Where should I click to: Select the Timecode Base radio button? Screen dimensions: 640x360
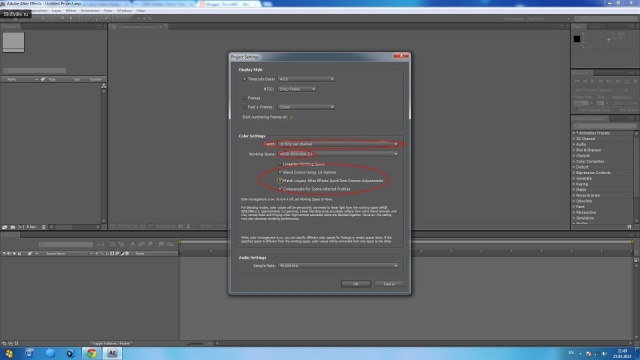[244, 79]
